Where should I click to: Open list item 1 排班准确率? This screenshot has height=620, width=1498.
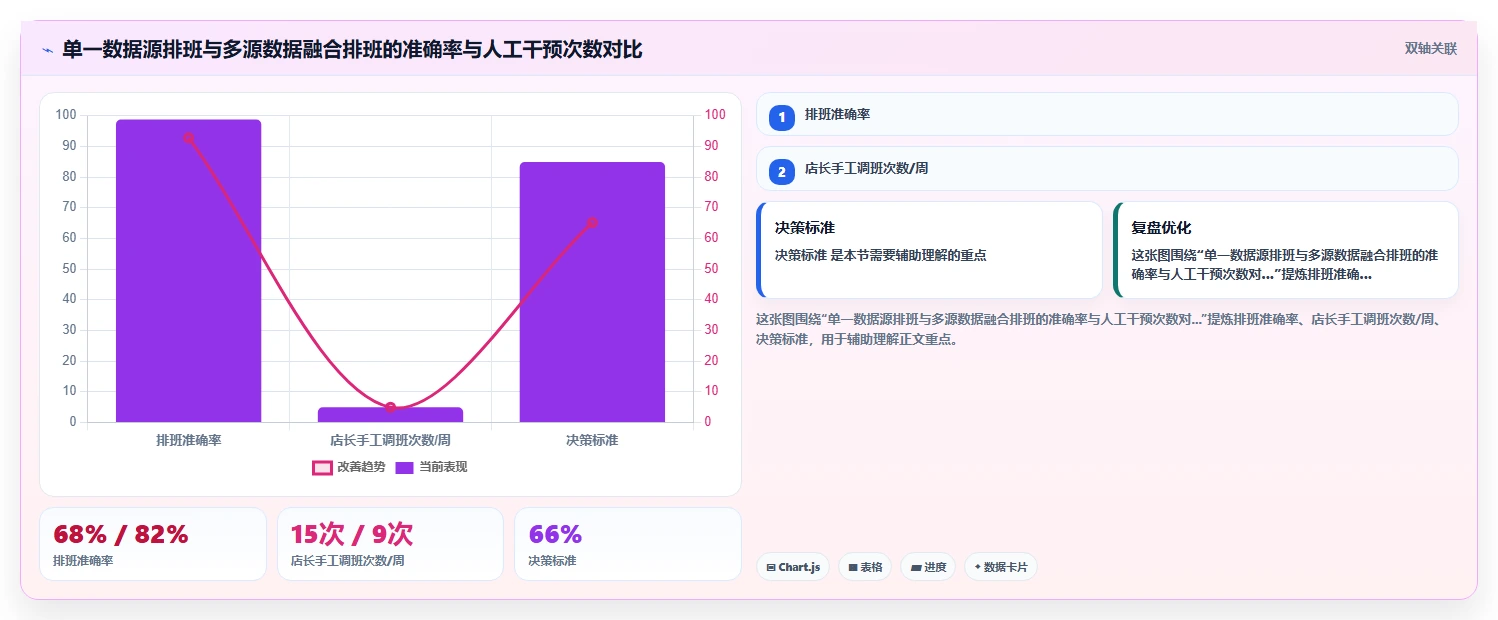click(1107, 114)
